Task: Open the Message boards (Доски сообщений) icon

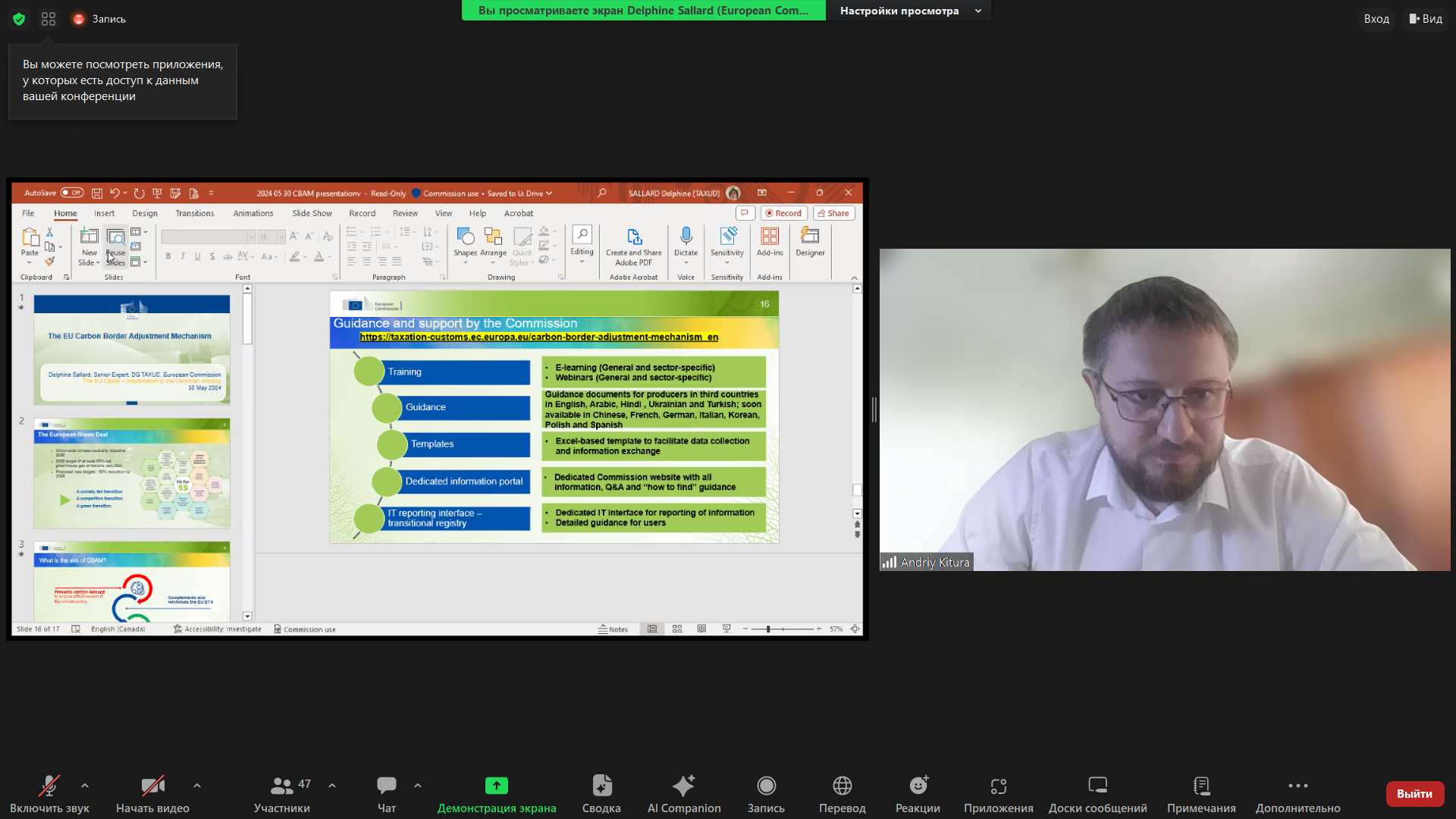Action: click(1097, 786)
